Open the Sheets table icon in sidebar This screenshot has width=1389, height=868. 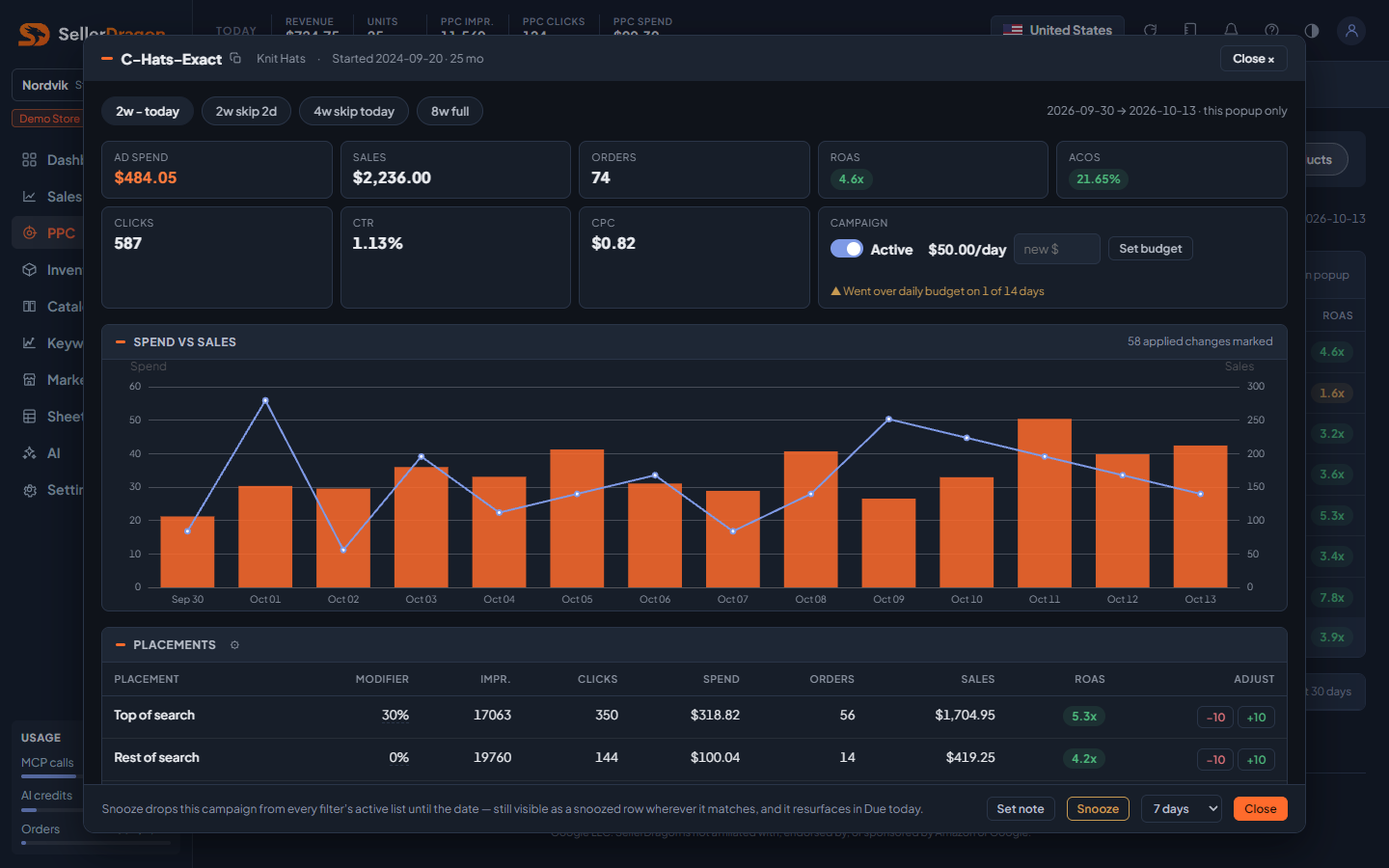[x=30, y=417]
